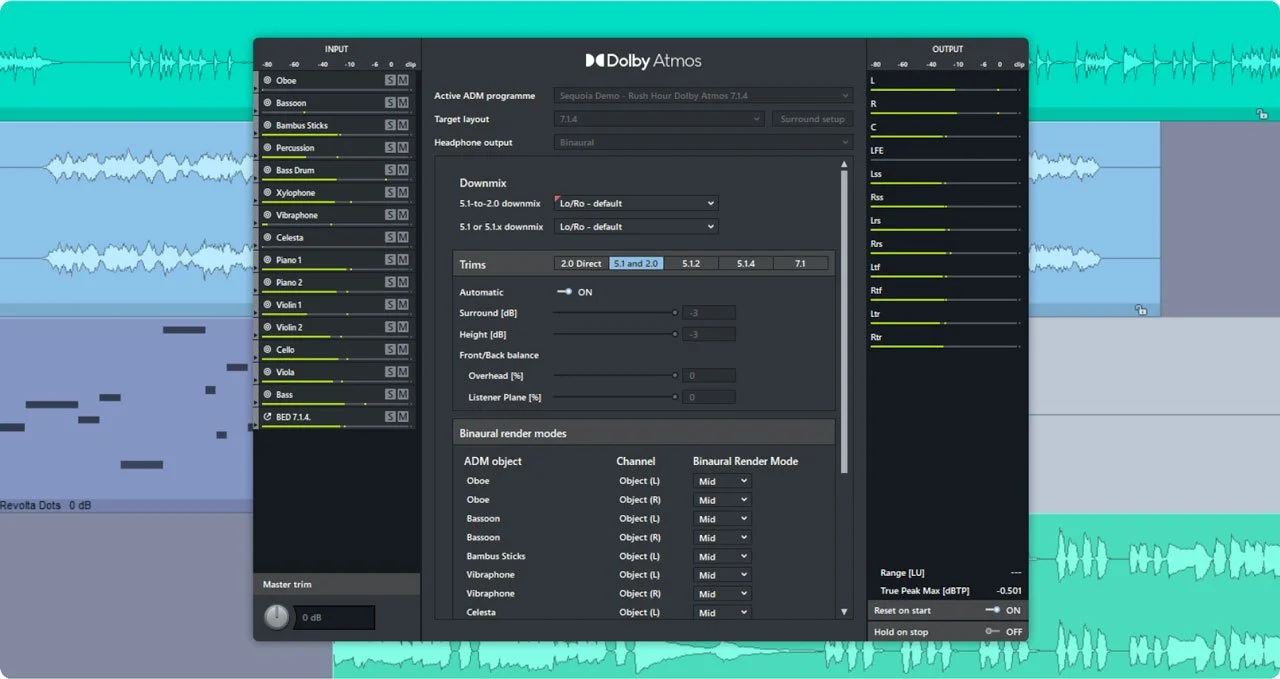Solo the Bass channel

[390, 395]
